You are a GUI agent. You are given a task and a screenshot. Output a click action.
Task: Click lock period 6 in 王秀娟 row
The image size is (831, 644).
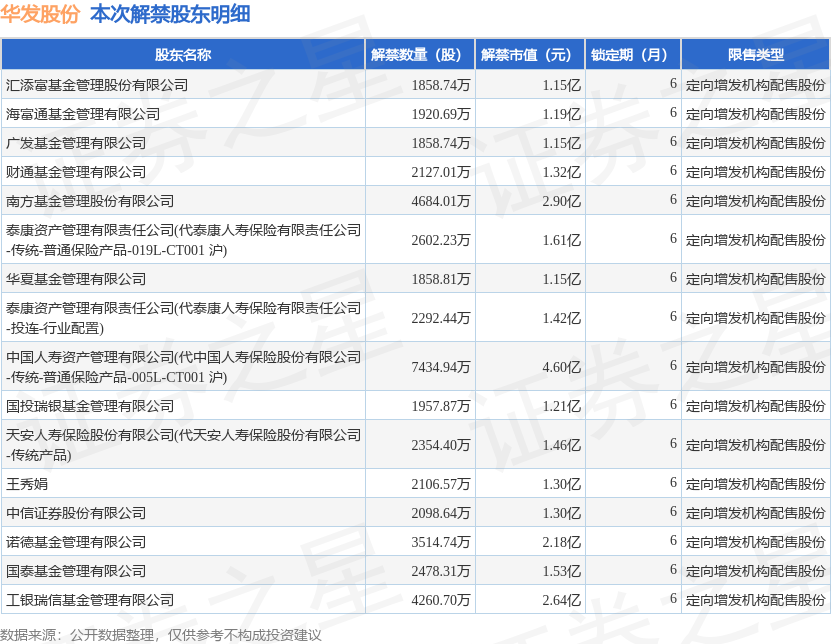point(673,482)
